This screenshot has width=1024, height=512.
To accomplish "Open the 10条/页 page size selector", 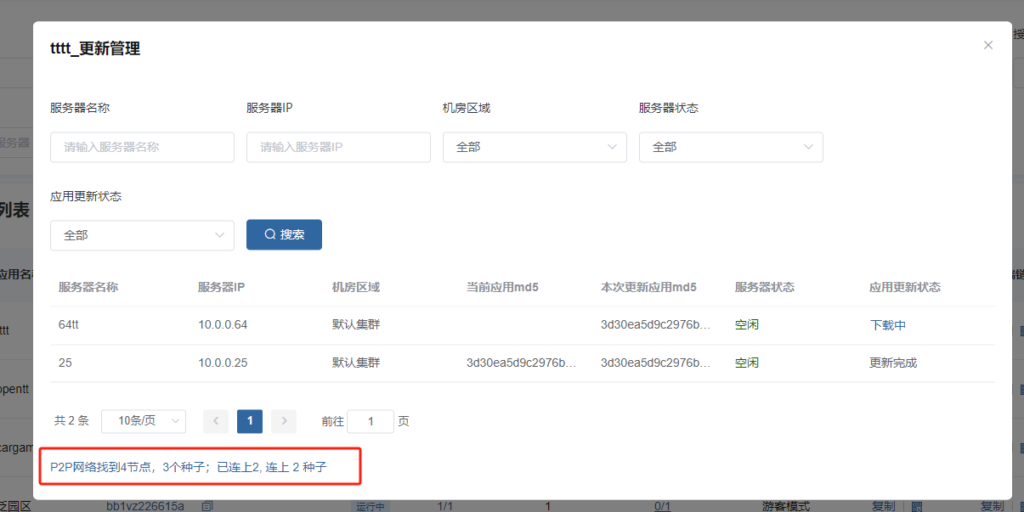I will coord(143,421).
